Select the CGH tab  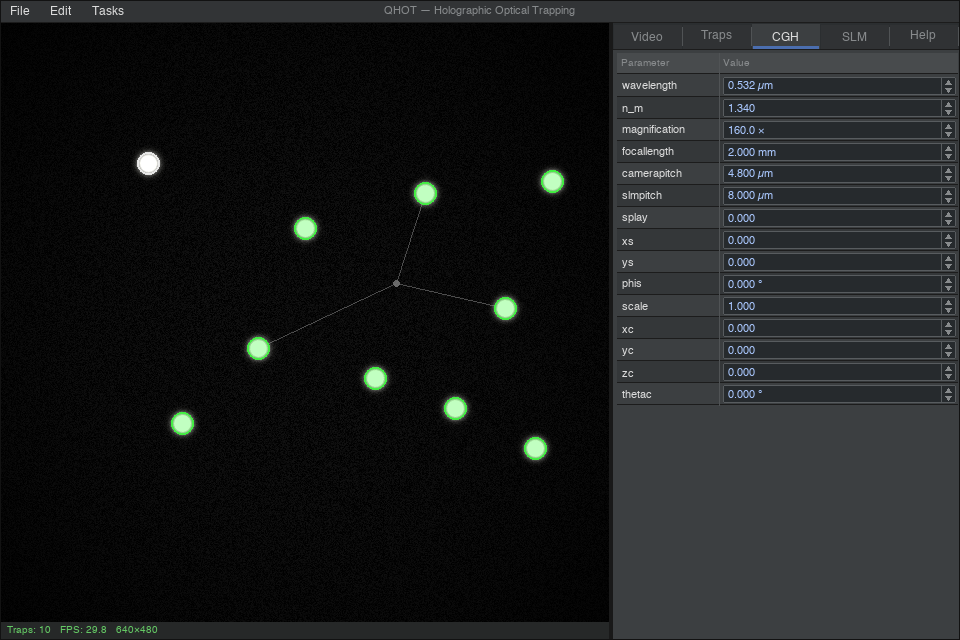(785, 37)
